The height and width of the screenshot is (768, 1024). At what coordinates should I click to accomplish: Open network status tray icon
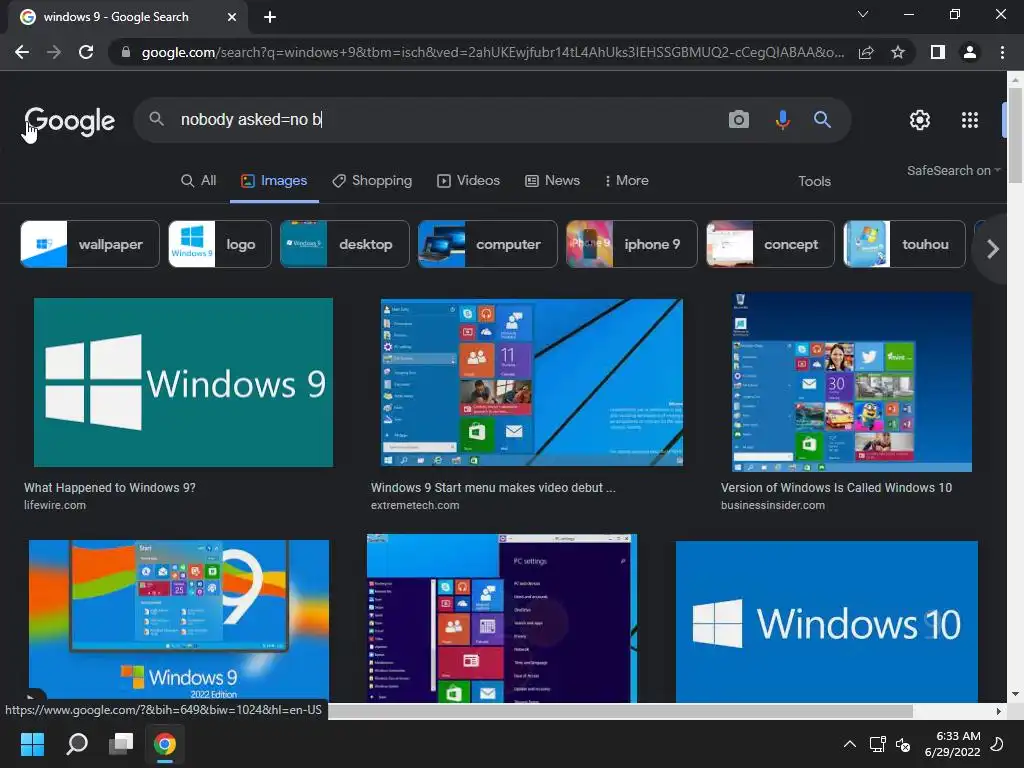click(877, 744)
